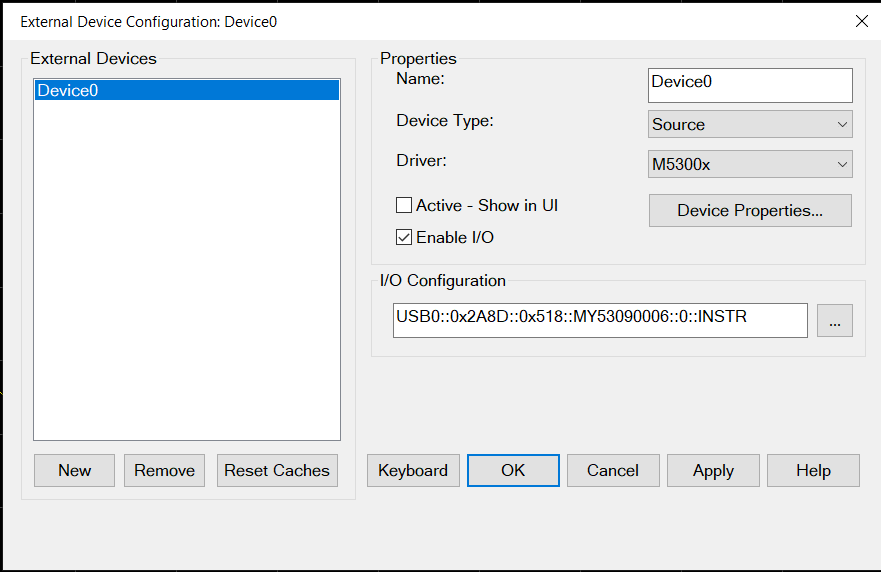Click the New device button
This screenshot has height=572, width=881.
click(x=74, y=471)
